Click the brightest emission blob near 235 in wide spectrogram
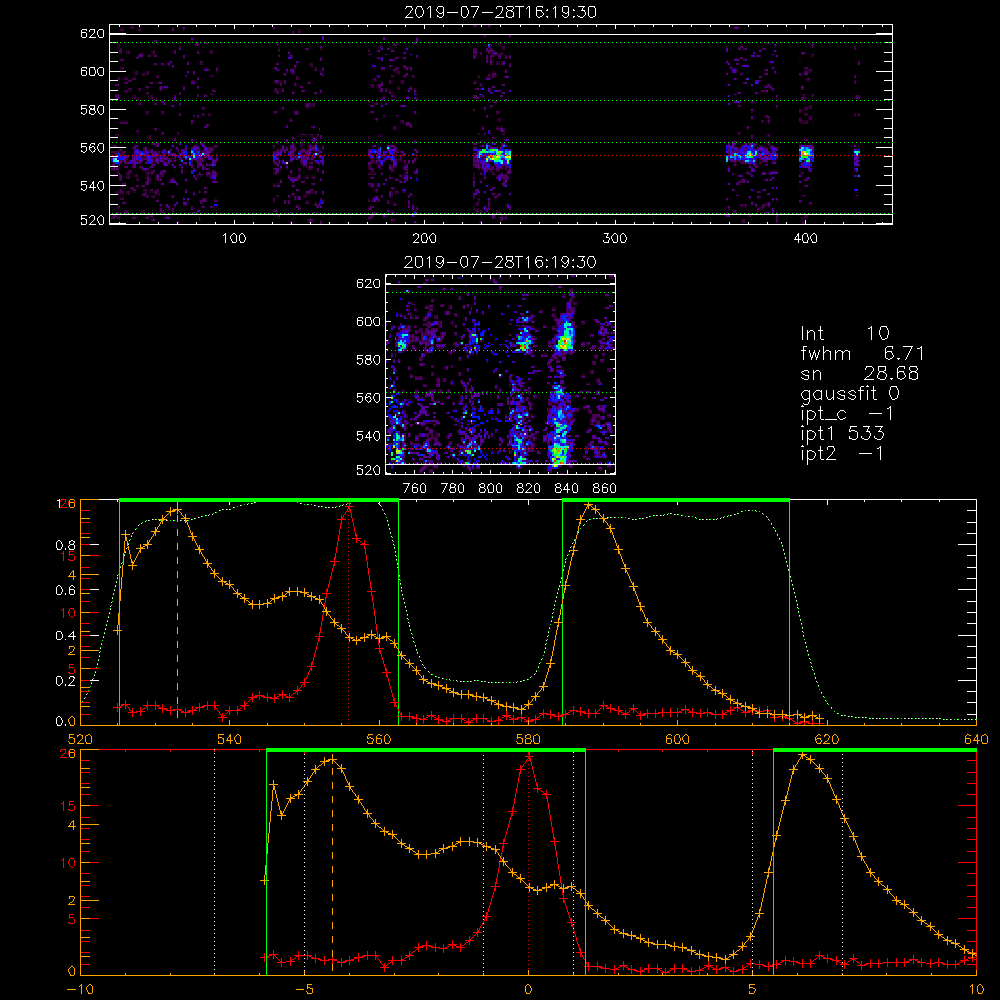This screenshot has height=1000, width=1000. (x=492, y=155)
